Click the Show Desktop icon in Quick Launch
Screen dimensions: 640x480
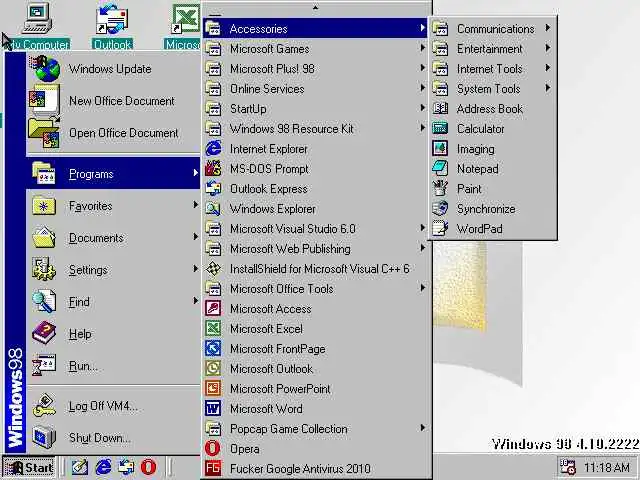click(80, 467)
